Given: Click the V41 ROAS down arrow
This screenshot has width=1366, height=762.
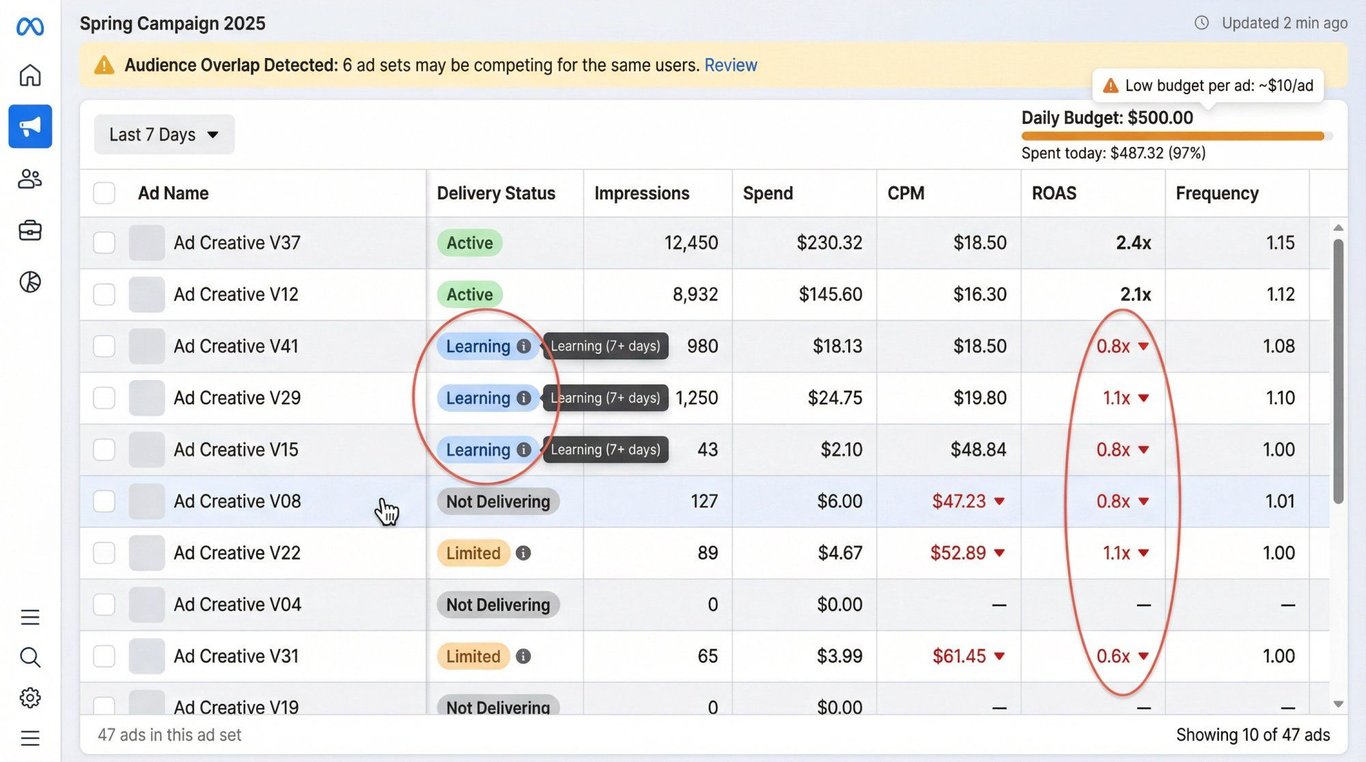Looking at the screenshot, I should coord(1144,346).
